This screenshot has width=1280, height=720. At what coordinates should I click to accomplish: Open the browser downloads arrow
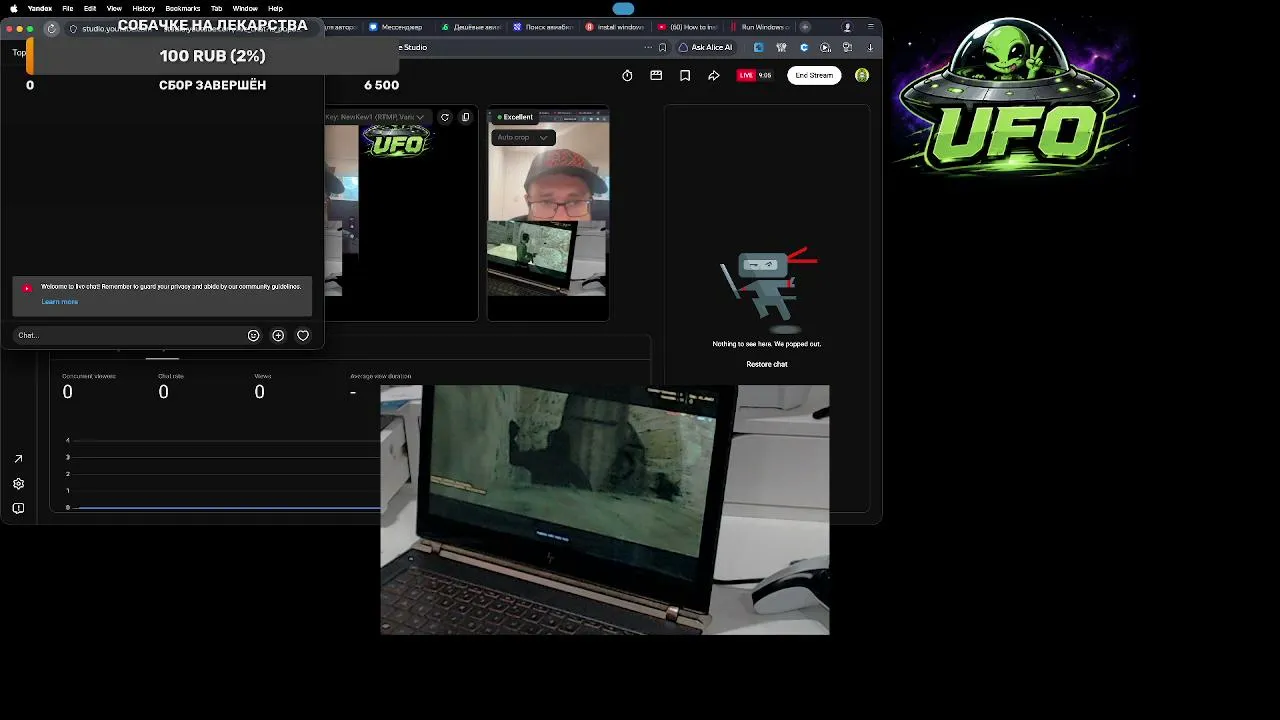pos(870,47)
